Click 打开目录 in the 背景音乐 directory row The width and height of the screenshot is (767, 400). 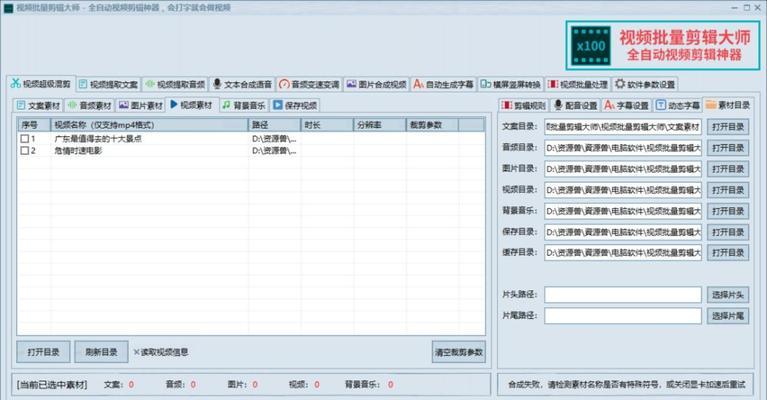[x=728, y=211]
